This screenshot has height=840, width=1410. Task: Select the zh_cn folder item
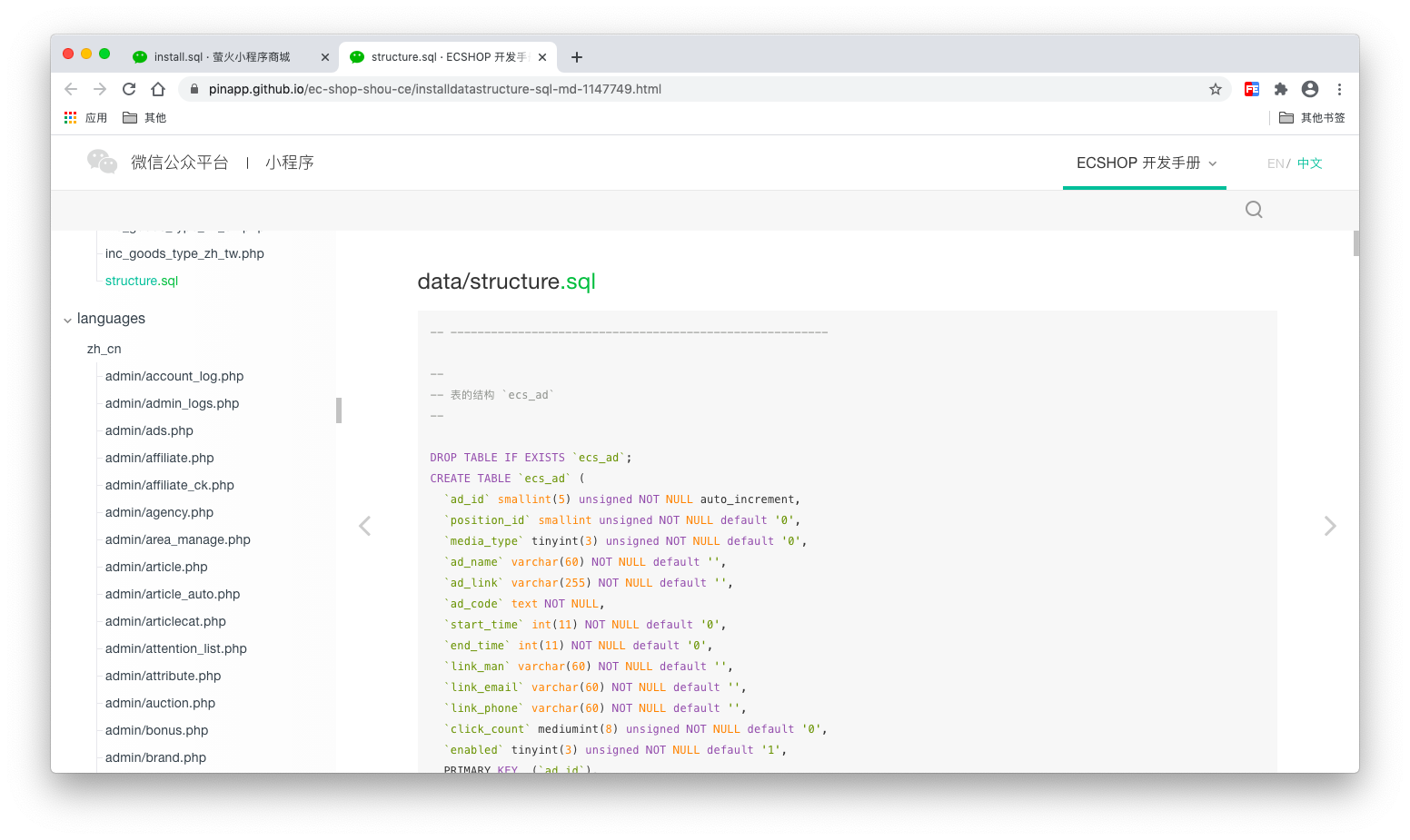(x=104, y=349)
